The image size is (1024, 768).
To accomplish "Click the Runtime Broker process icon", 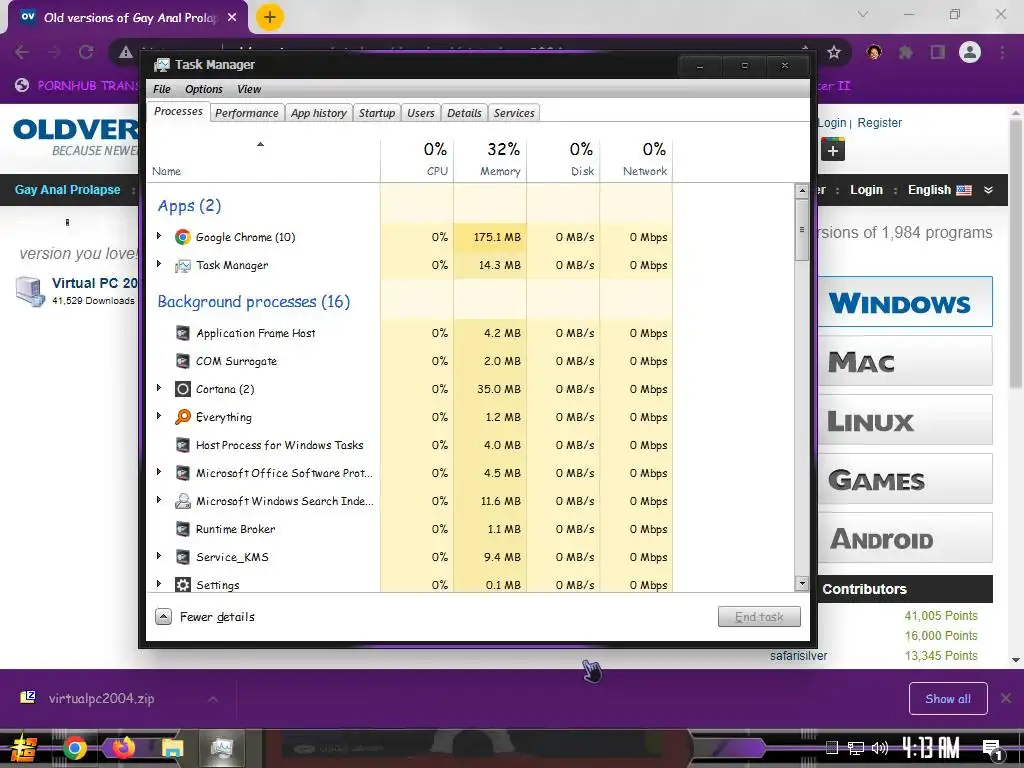I will pyautogui.click(x=183, y=529).
